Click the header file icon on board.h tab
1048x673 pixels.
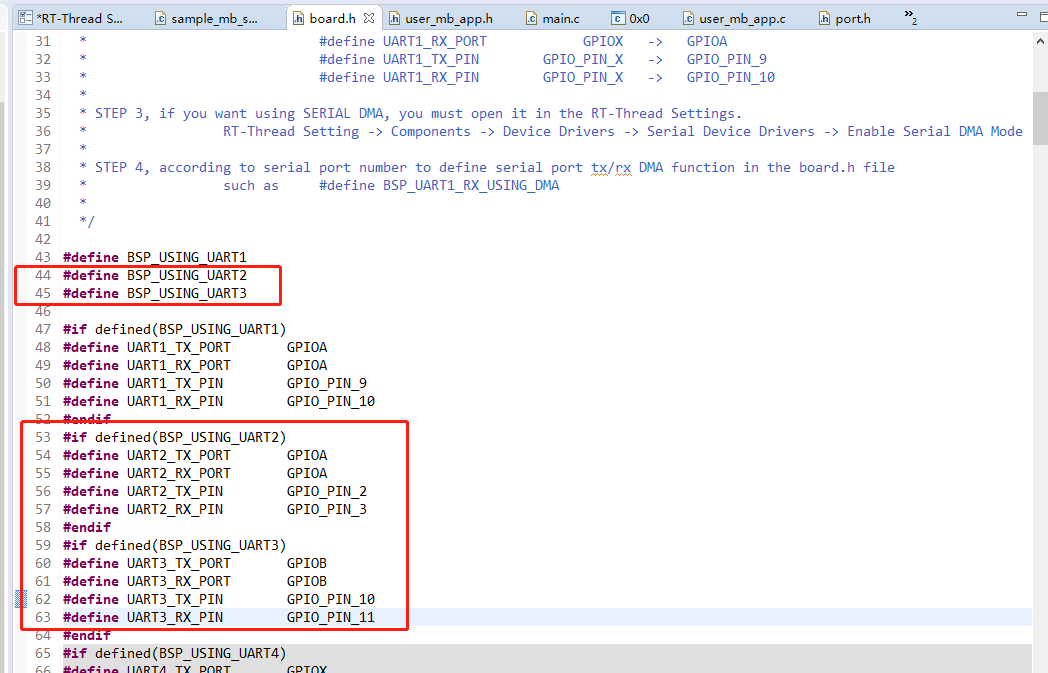point(298,17)
